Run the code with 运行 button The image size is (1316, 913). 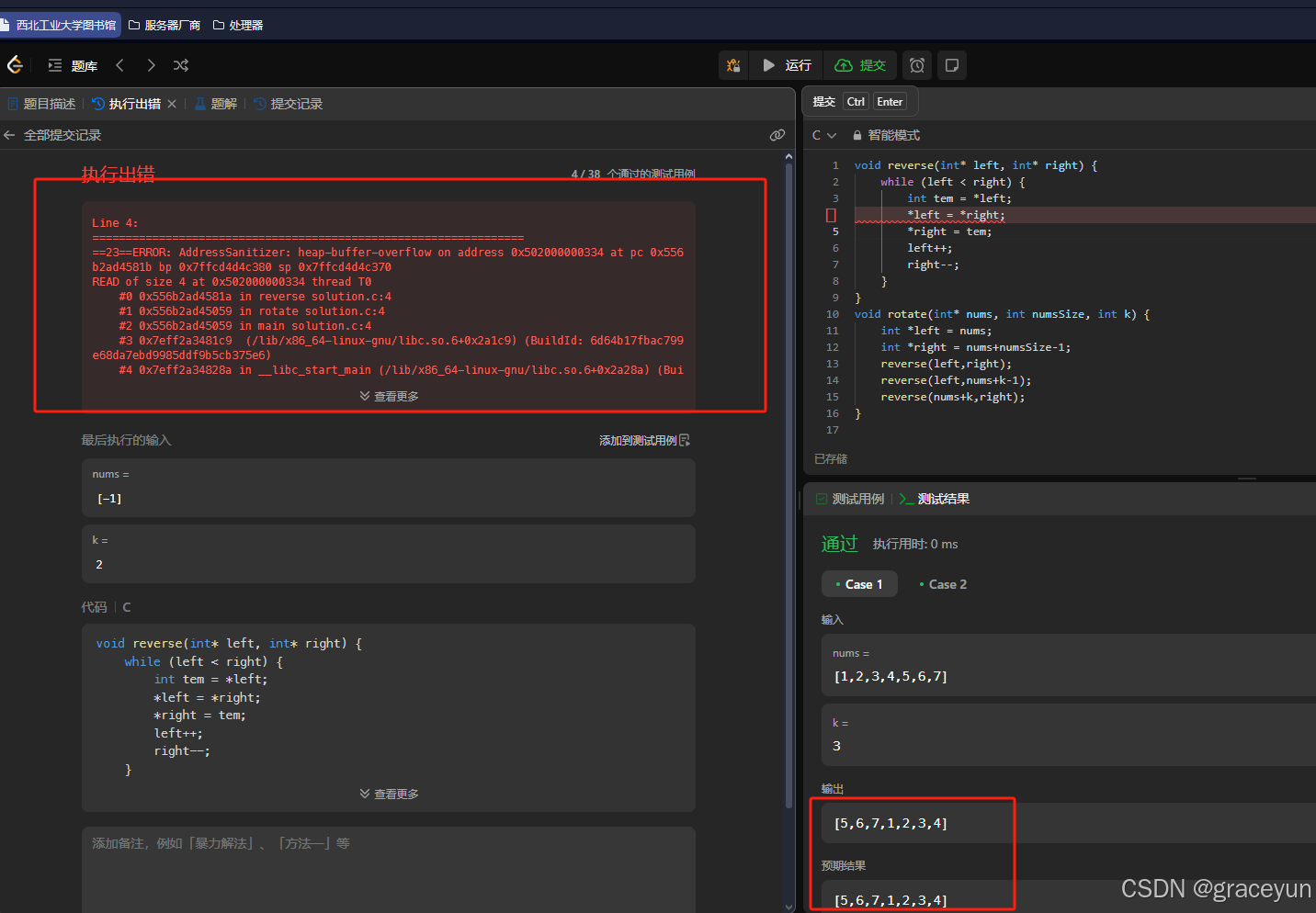[787, 65]
